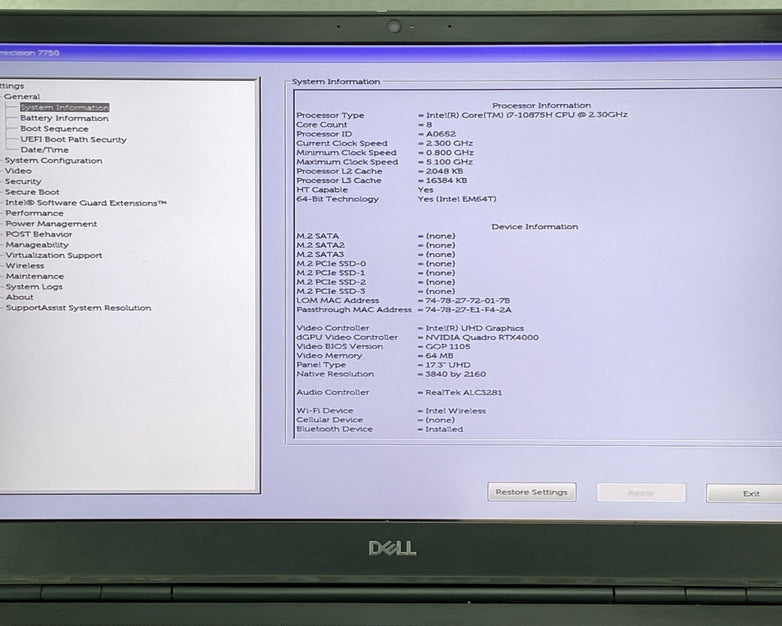Open the System Logs category

(x=34, y=287)
